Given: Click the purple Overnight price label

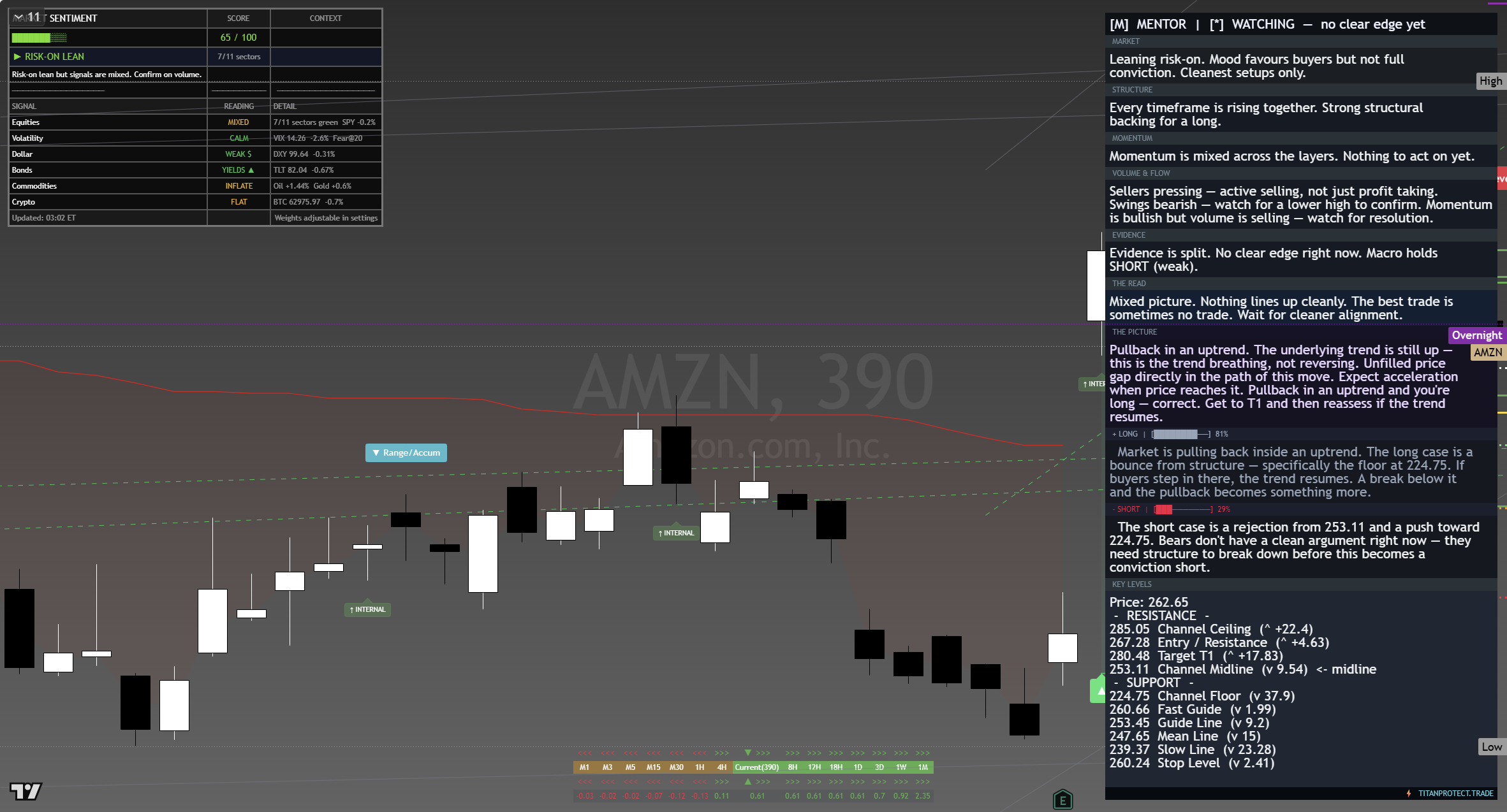Looking at the screenshot, I should (1477, 335).
